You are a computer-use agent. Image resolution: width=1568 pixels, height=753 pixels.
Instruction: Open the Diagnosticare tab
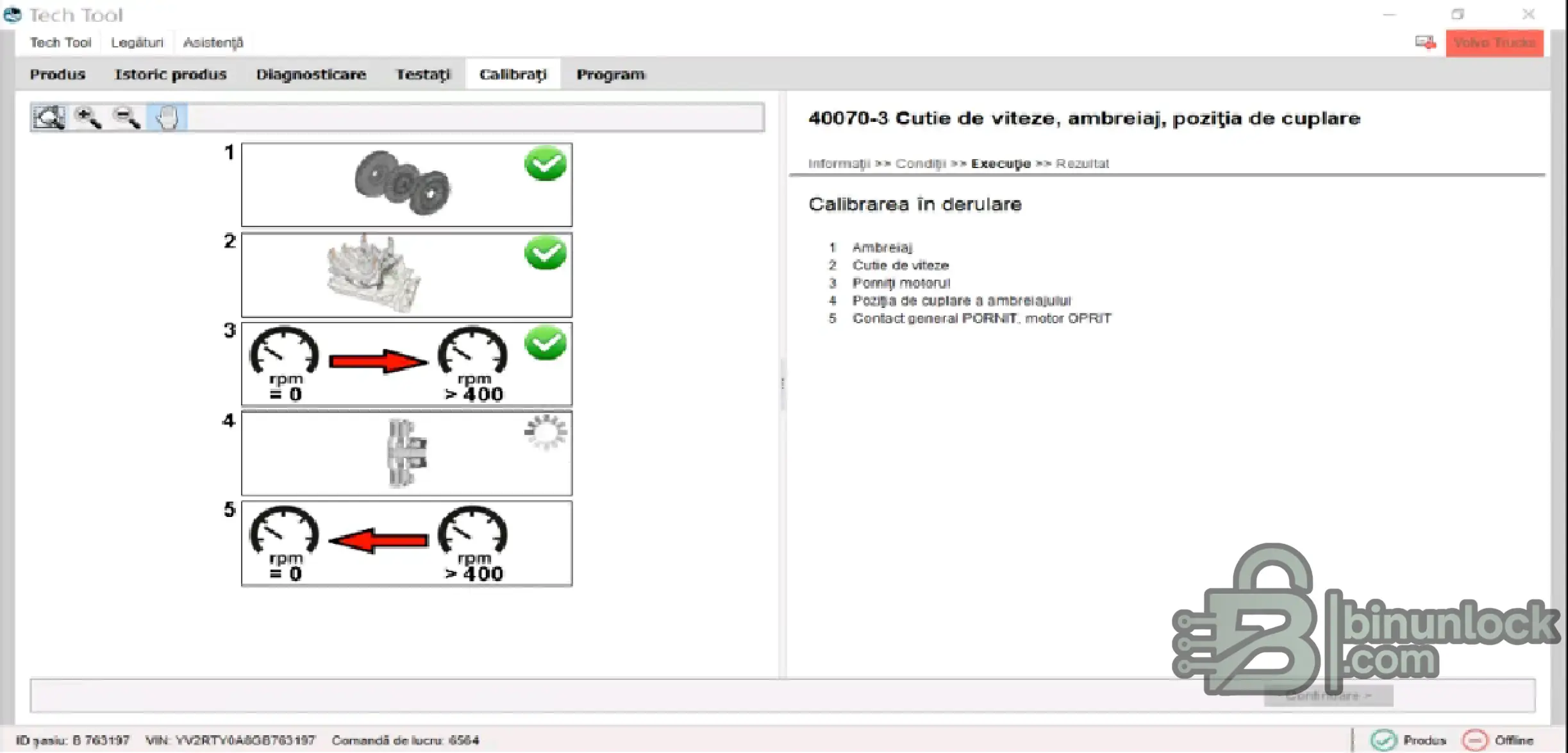point(312,74)
